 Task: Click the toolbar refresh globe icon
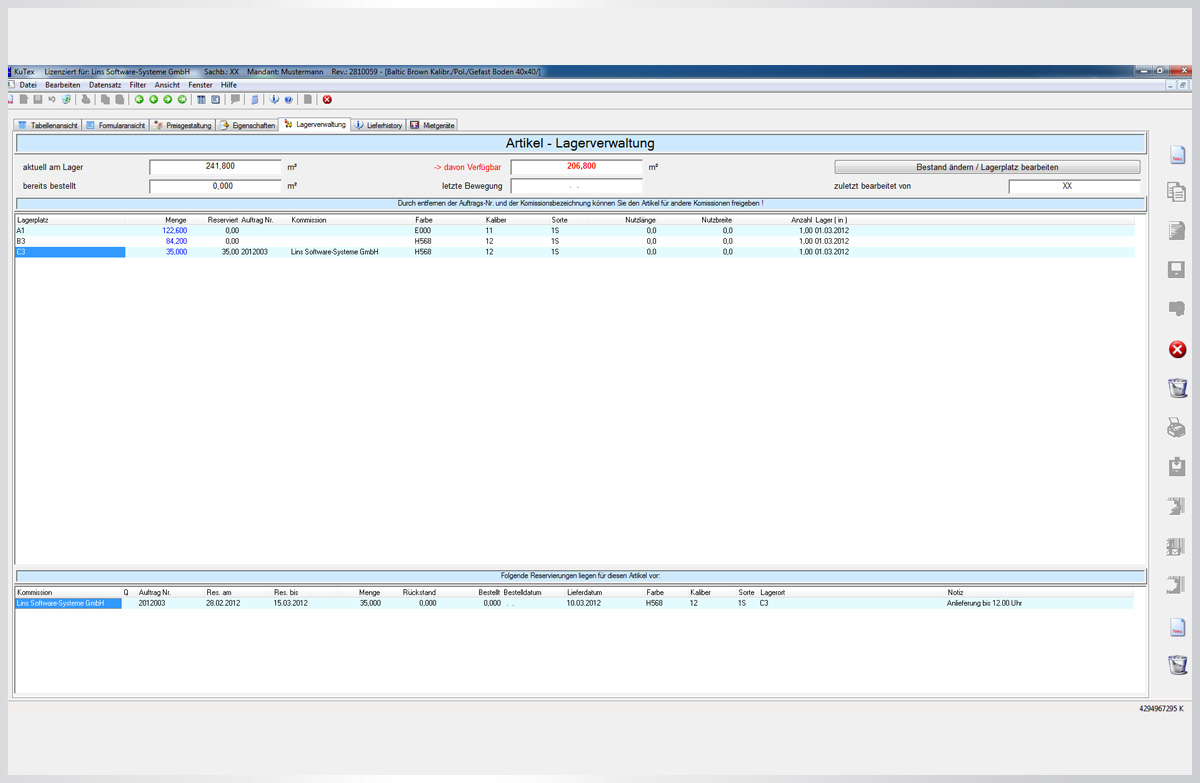[x=66, y=99]
